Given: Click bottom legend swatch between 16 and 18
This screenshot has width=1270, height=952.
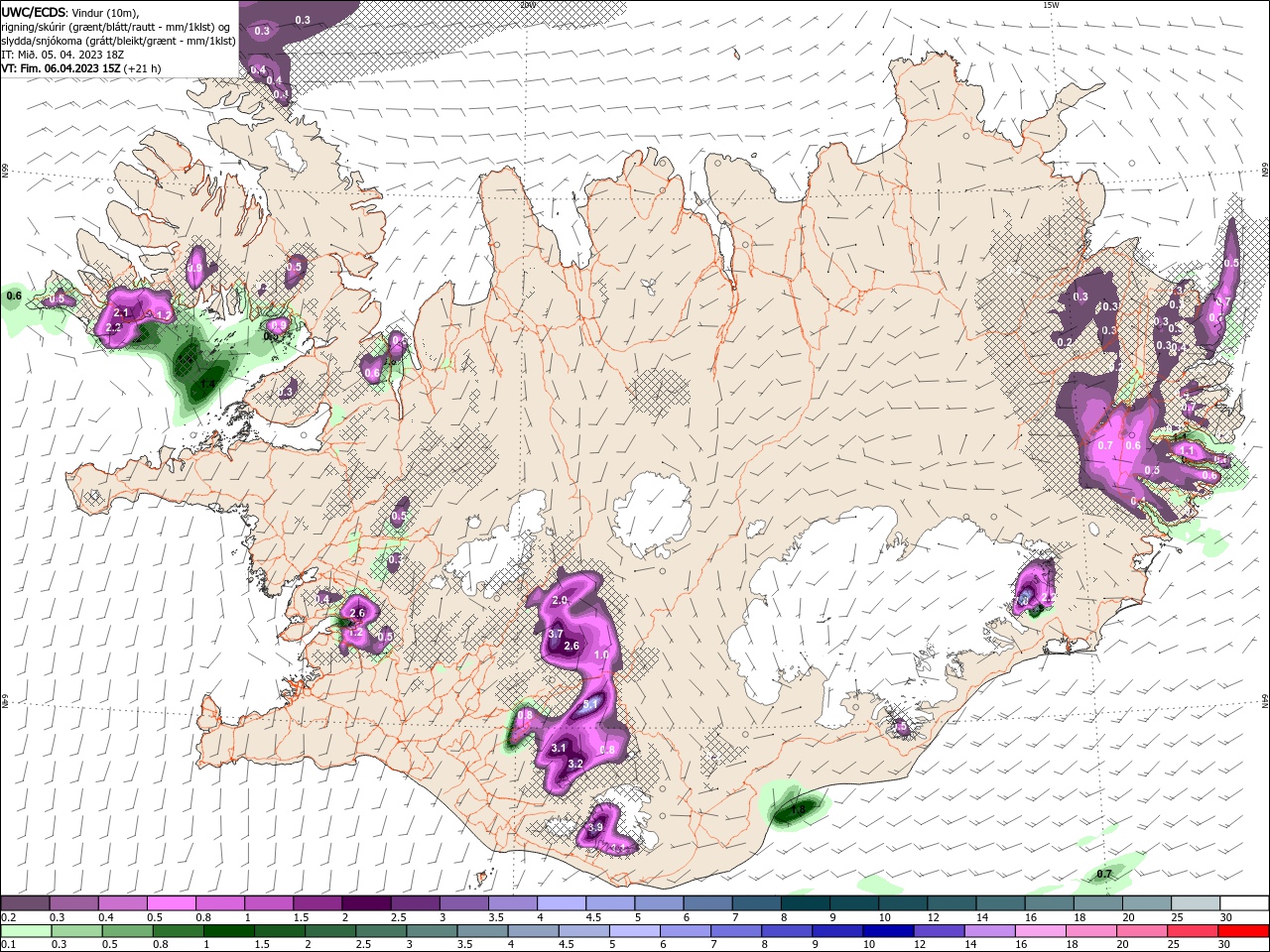Looking at the screenshot, I should tap(1039, 931).
